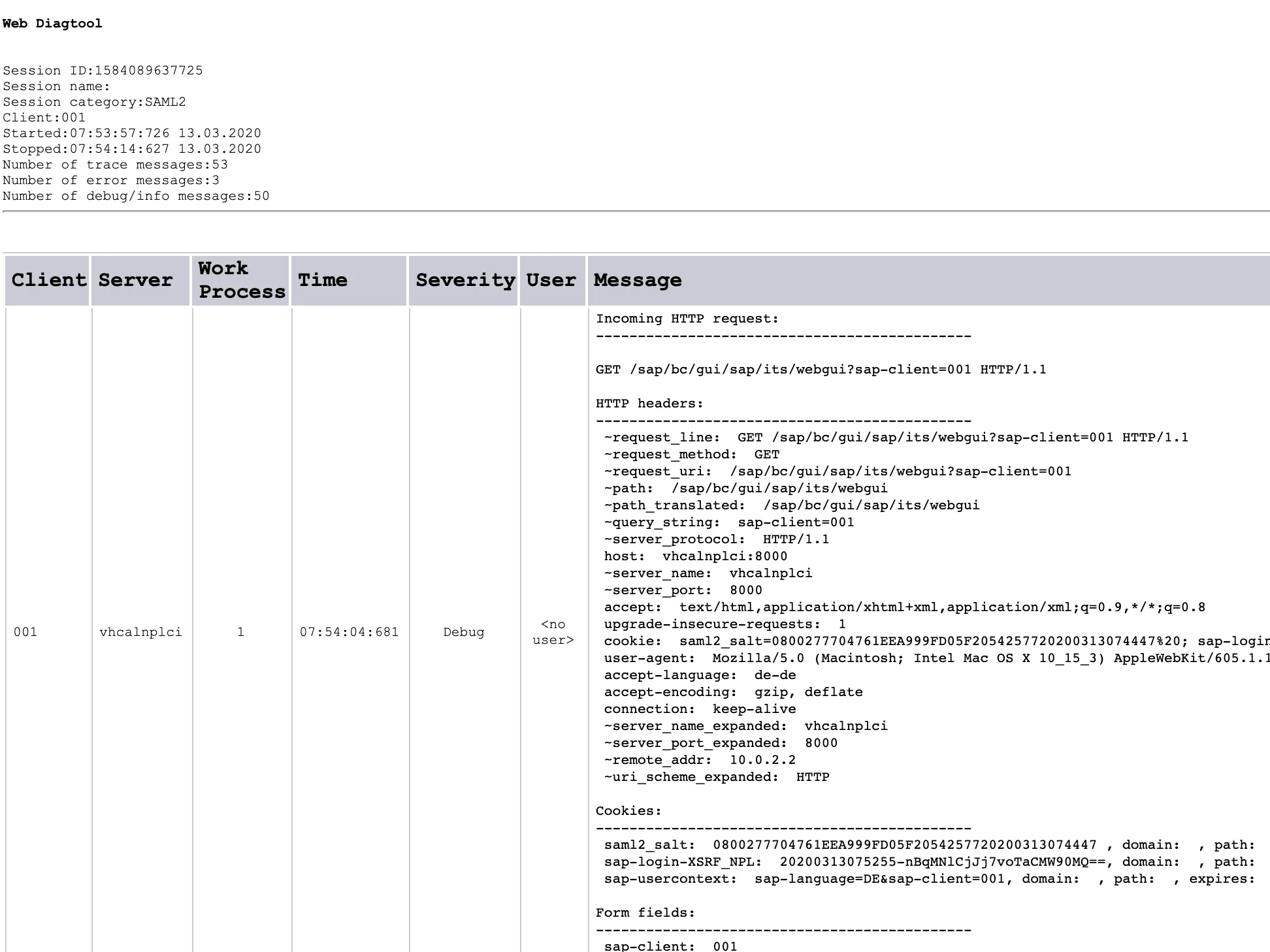Click the Time column header
Viewport: 1270px width, 952px height.
pos(323,280)
